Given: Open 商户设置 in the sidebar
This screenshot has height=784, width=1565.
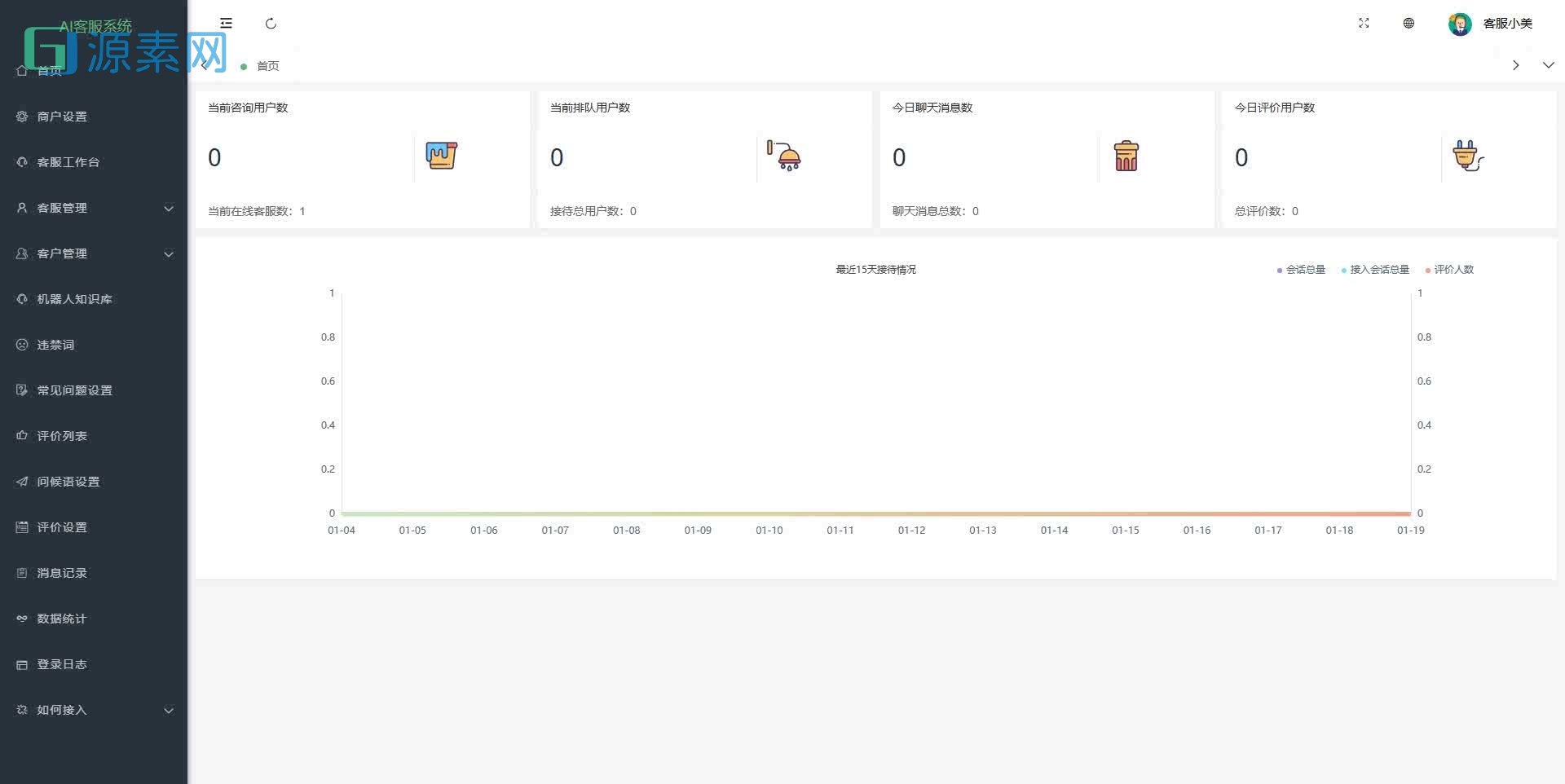Looking at the screenshot, I should [x=62, y=117].
